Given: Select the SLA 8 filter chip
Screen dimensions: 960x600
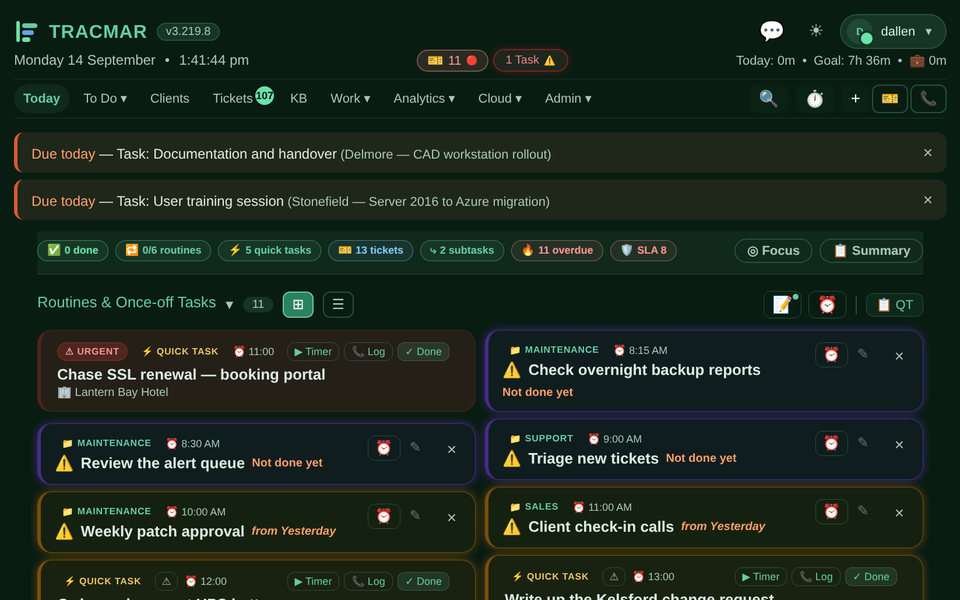Looking at the screenshot, I should coord(643,250).
